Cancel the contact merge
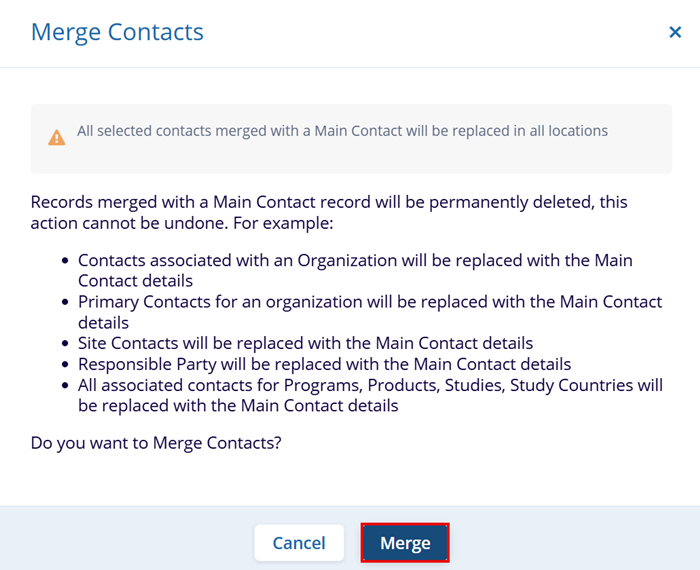Screen dimensions: 700x570 pos(298,543)
